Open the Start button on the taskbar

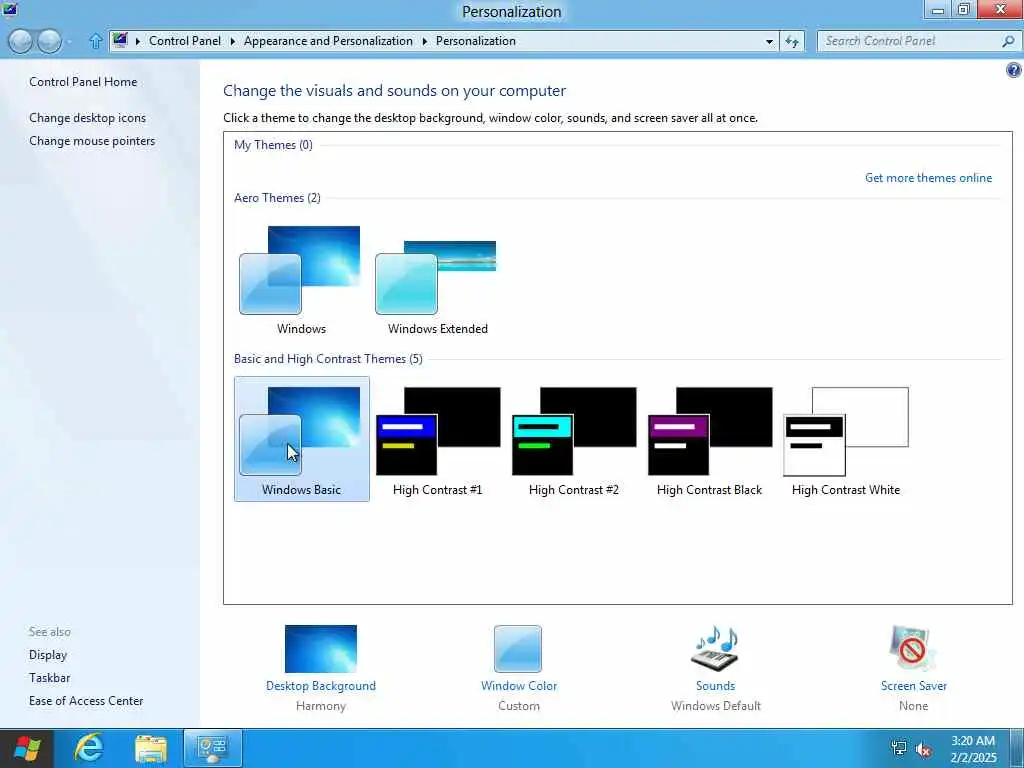[26, 748]
